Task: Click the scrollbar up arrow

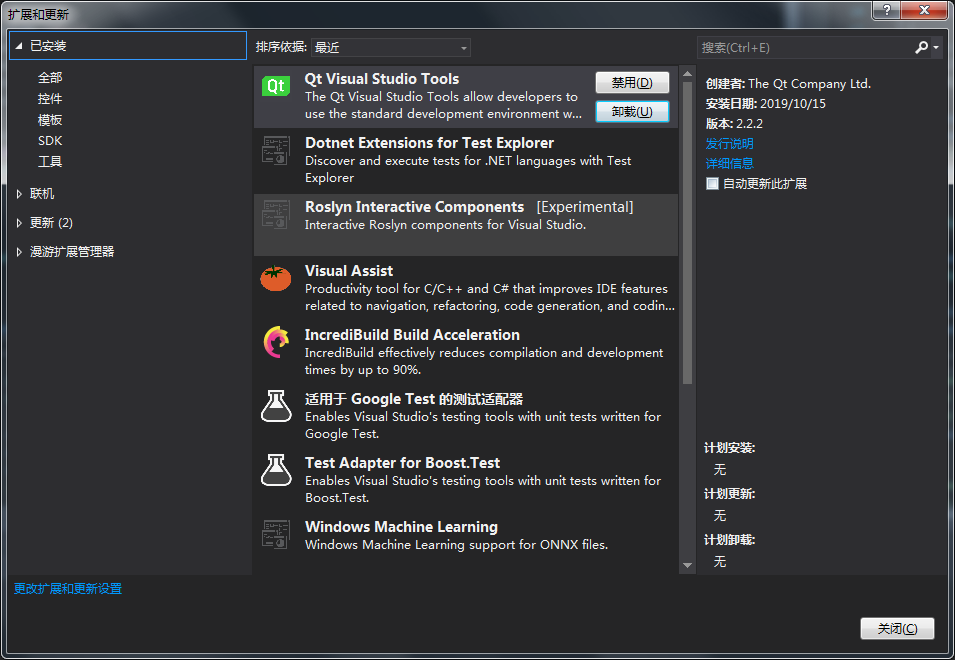Action: (688, 74)
